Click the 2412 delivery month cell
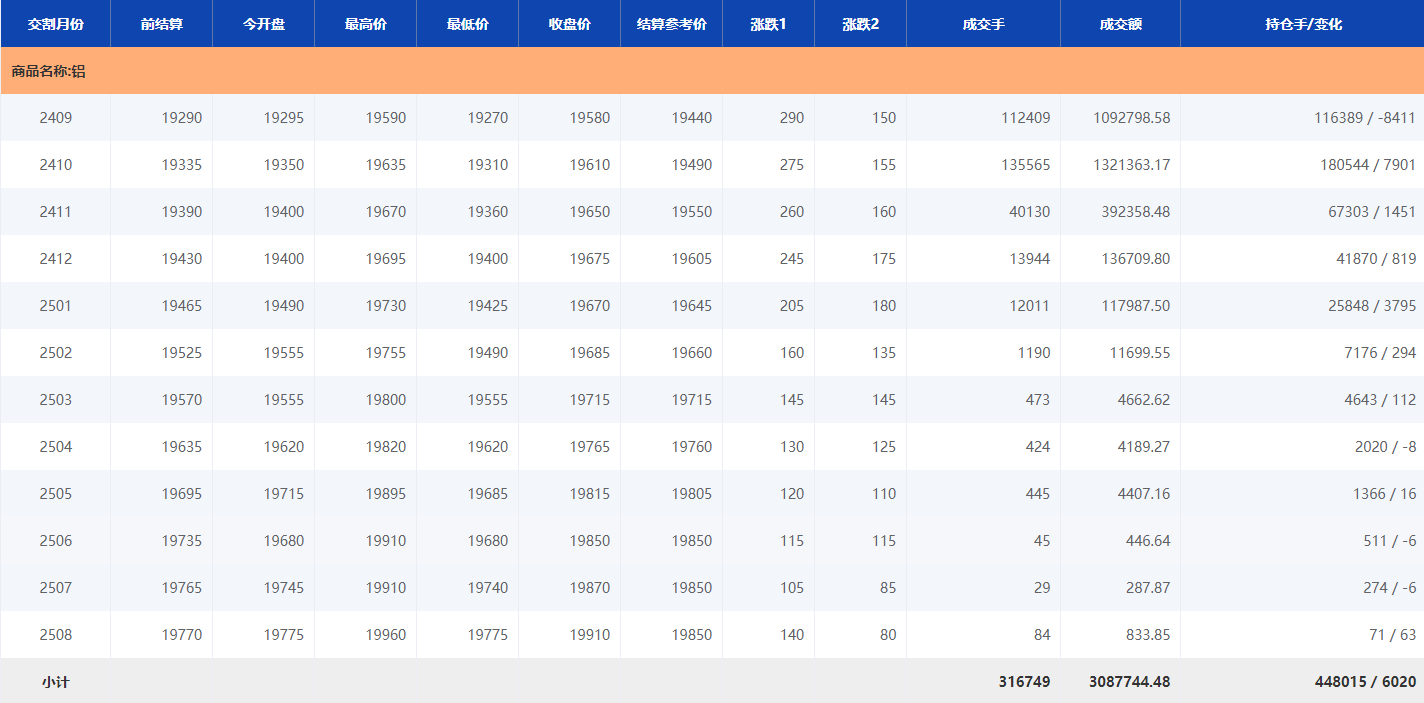Screen dimensions: 1424x703 (x=56, y=259)
